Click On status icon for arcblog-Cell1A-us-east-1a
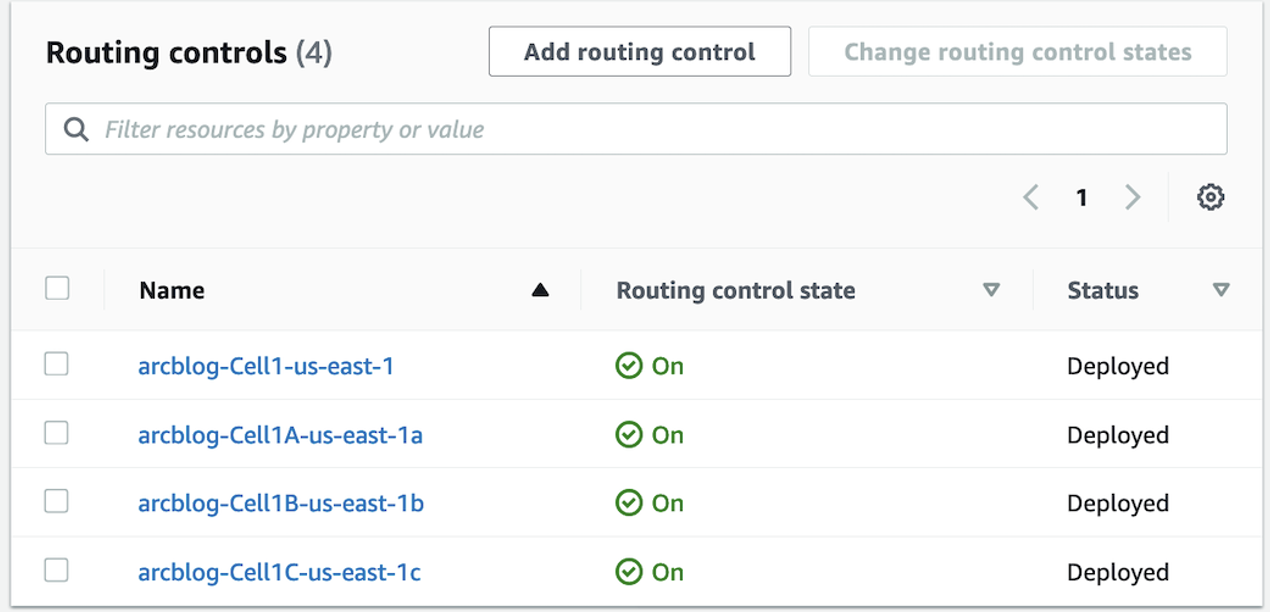The width and height of the screenshot is (1270, 612). [629, 435]
